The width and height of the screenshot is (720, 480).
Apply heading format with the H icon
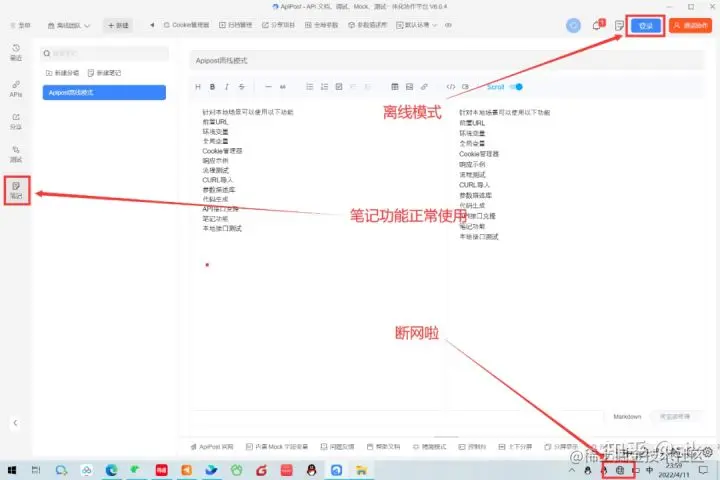198,87
